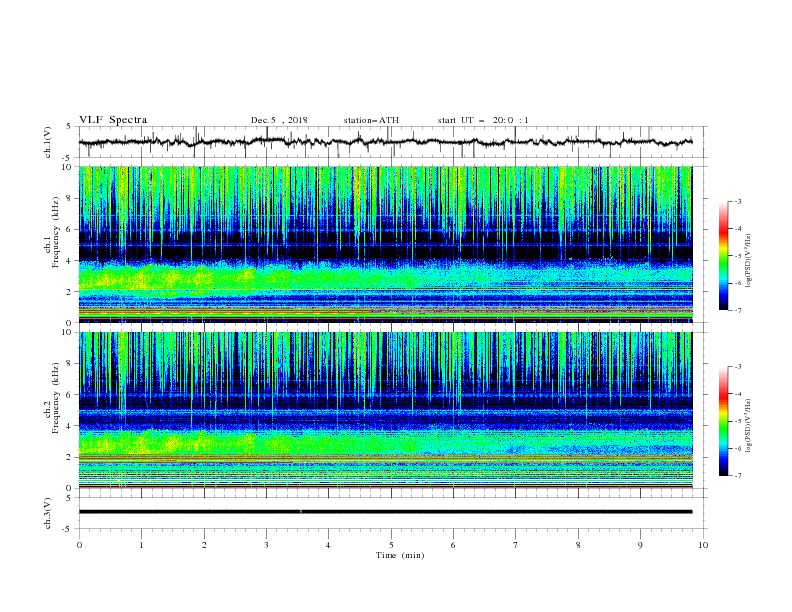This screenshot has height=612, width=792.
Task: Click the ch.1 PSD color scale bar
Action: click(x=723, y=256)
